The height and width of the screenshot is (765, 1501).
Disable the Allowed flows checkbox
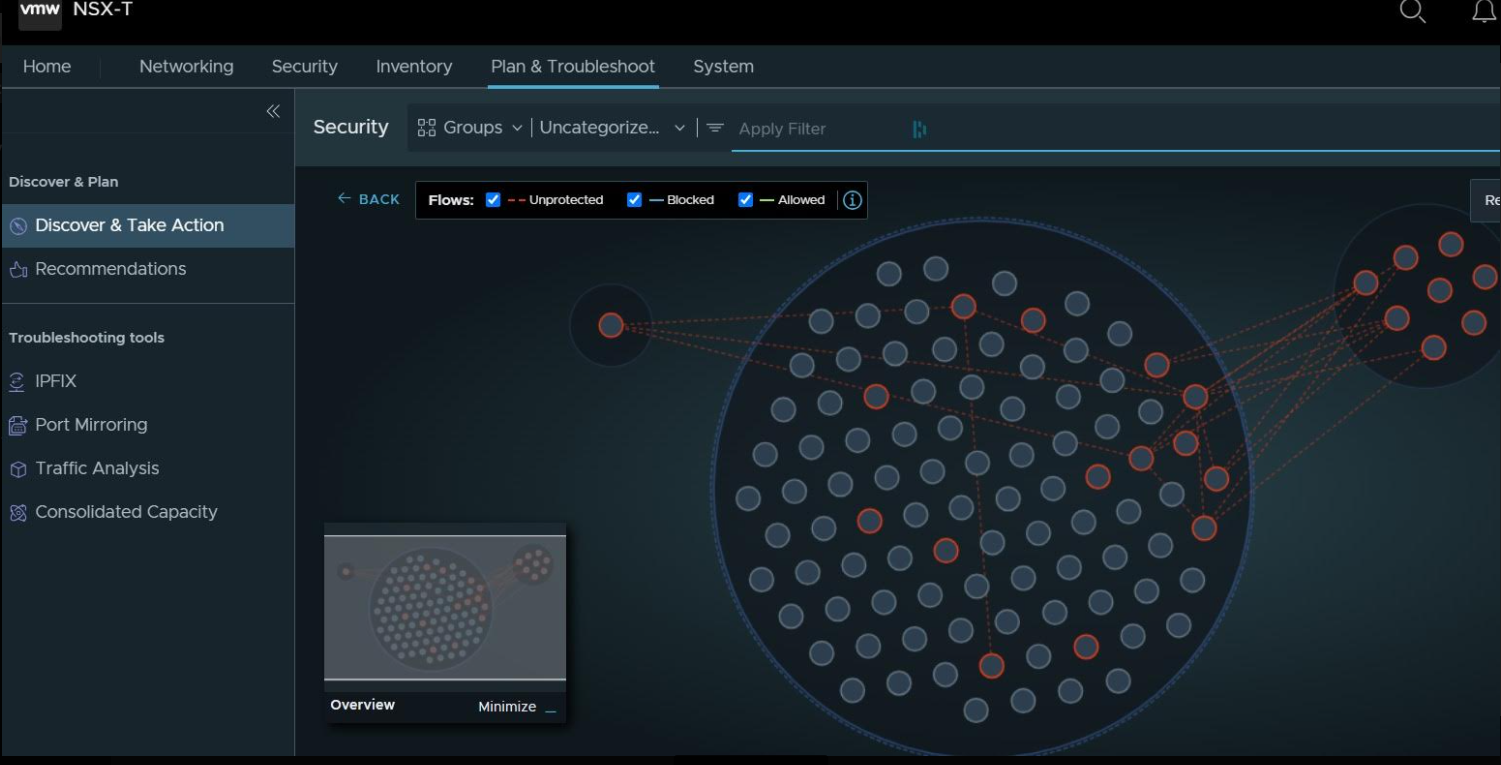[x=745, y=200]
